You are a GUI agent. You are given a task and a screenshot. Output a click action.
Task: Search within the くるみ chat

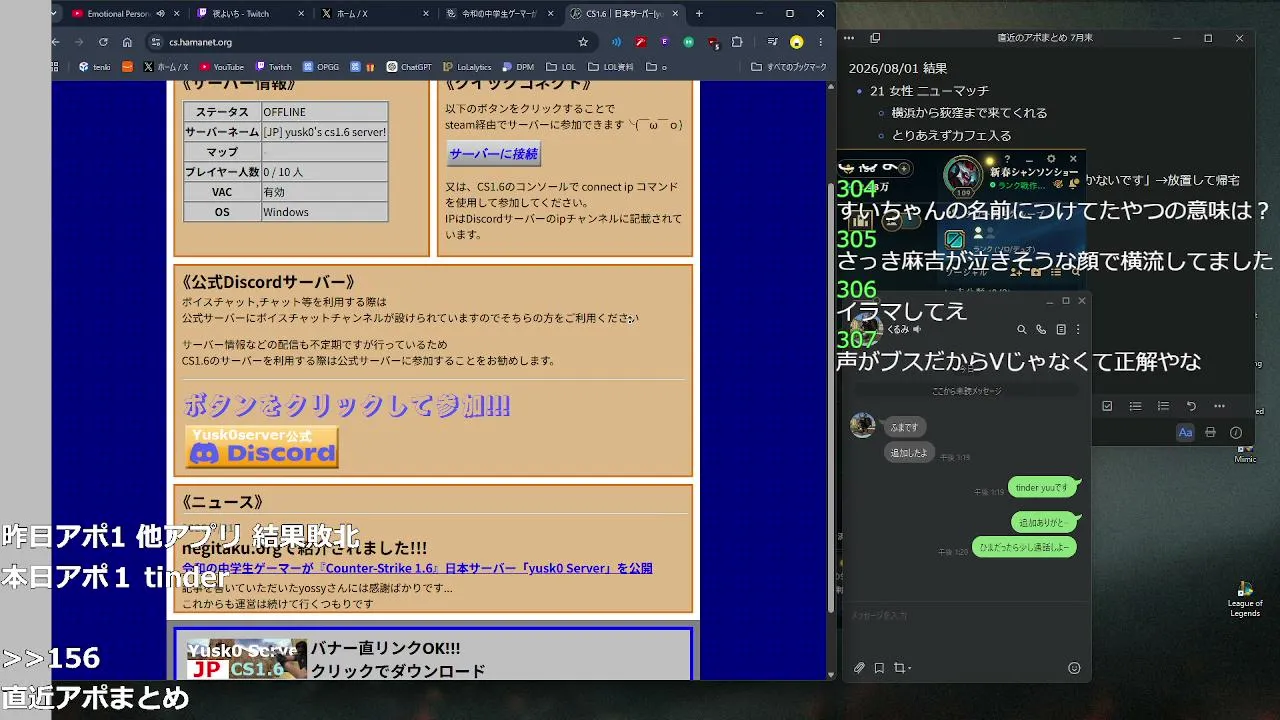point(1021,329)
